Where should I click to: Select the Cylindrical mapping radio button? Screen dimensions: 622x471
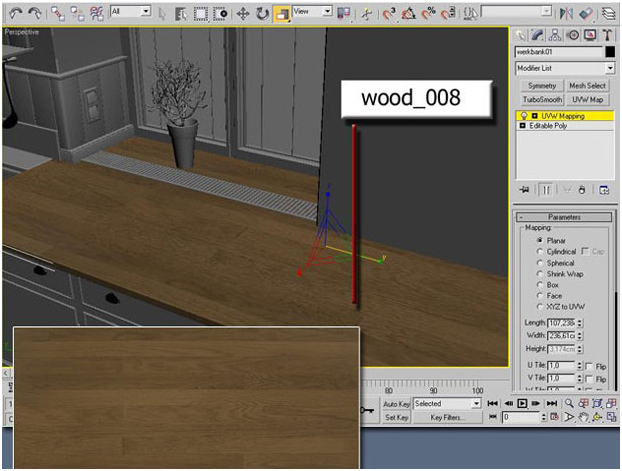click(x=540, y=252)
